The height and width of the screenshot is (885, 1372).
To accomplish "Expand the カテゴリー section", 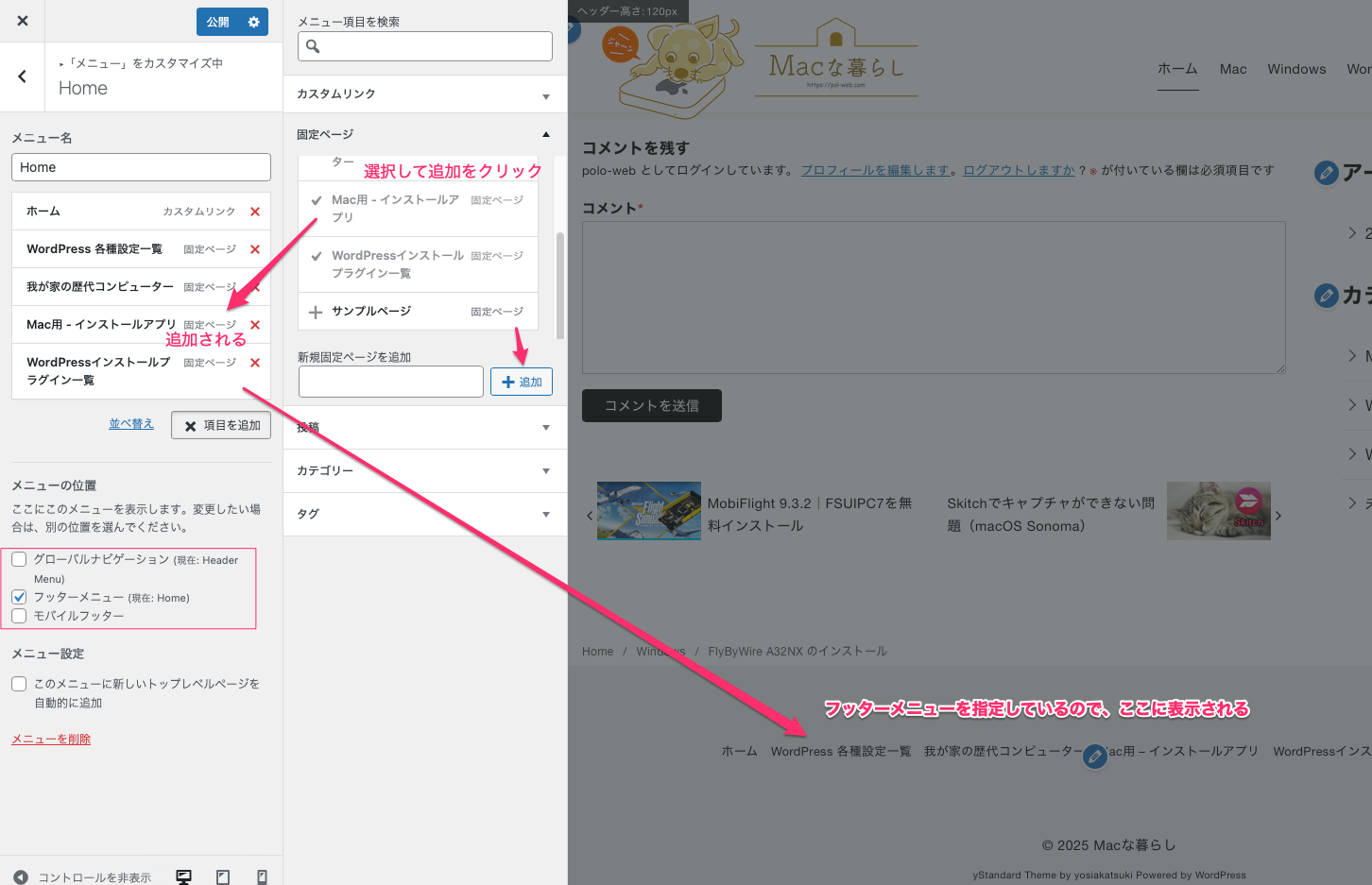I will coord(424,470).
